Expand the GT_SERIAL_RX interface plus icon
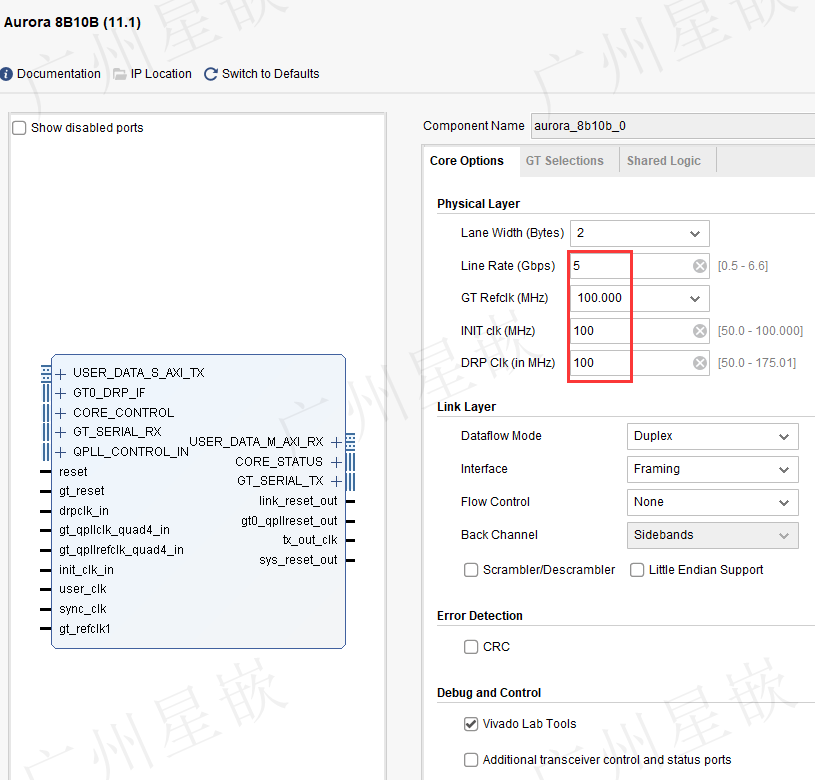Image resolution: width=815 pixels, height=780 pixels. (61, 432)
